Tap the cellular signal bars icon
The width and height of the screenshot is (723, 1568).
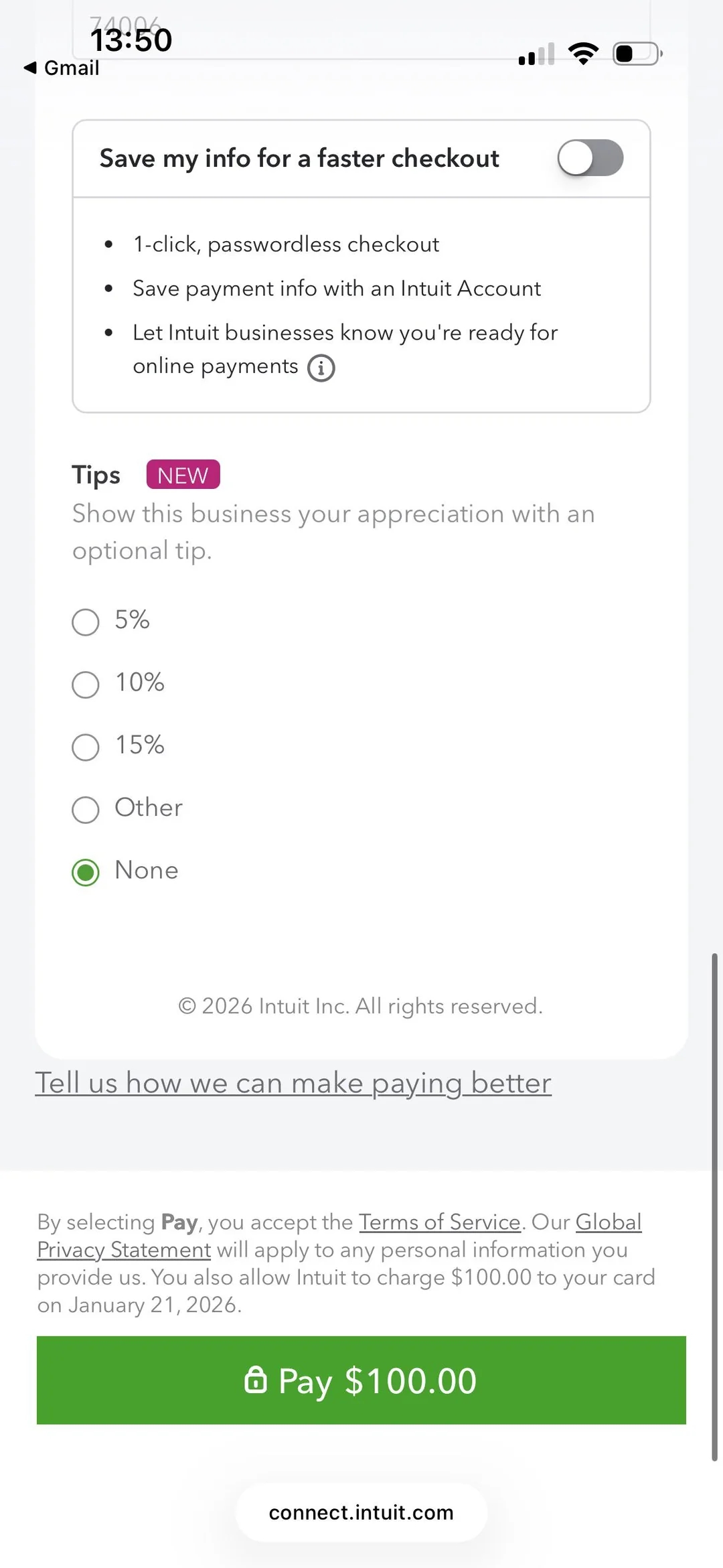536,54
